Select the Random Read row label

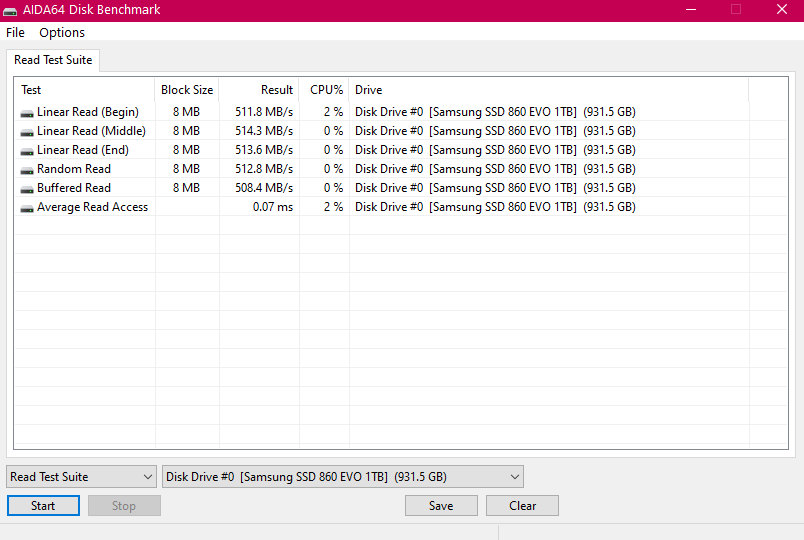[74, 169]
